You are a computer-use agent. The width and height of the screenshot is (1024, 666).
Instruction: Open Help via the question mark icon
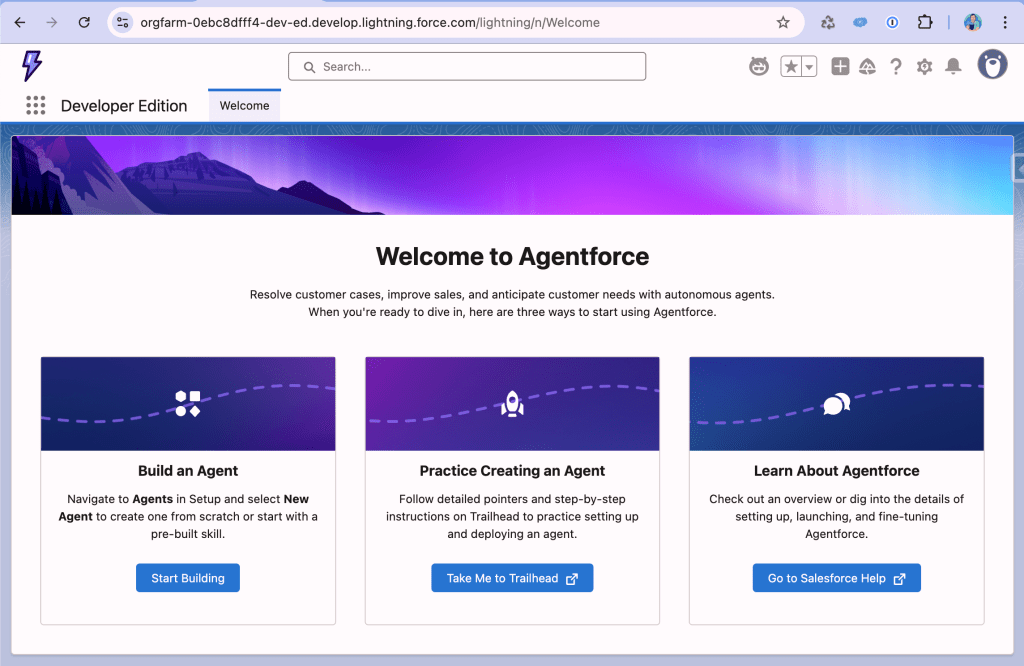895,65
